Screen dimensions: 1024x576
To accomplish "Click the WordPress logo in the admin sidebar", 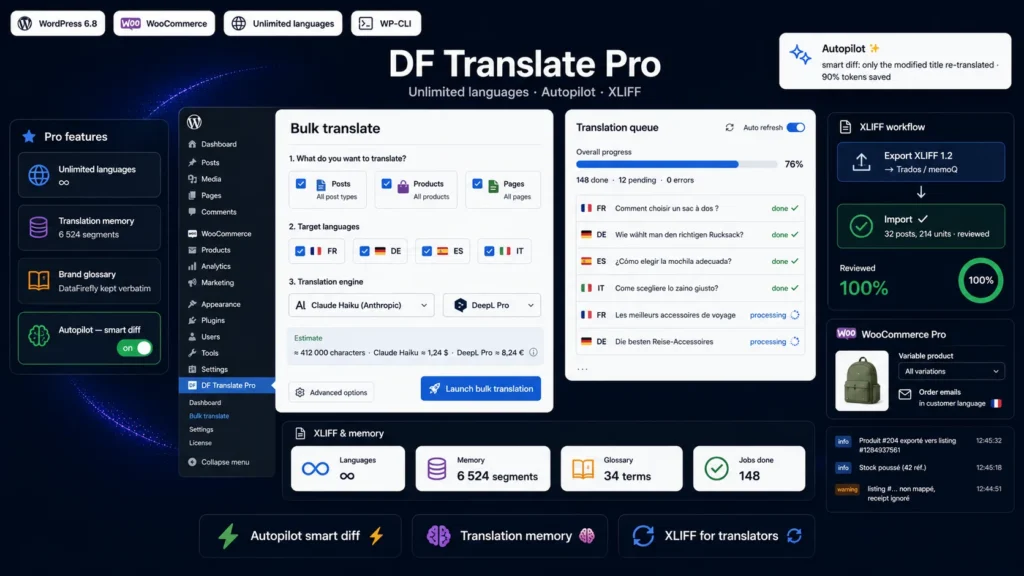I will coord(194,122).
